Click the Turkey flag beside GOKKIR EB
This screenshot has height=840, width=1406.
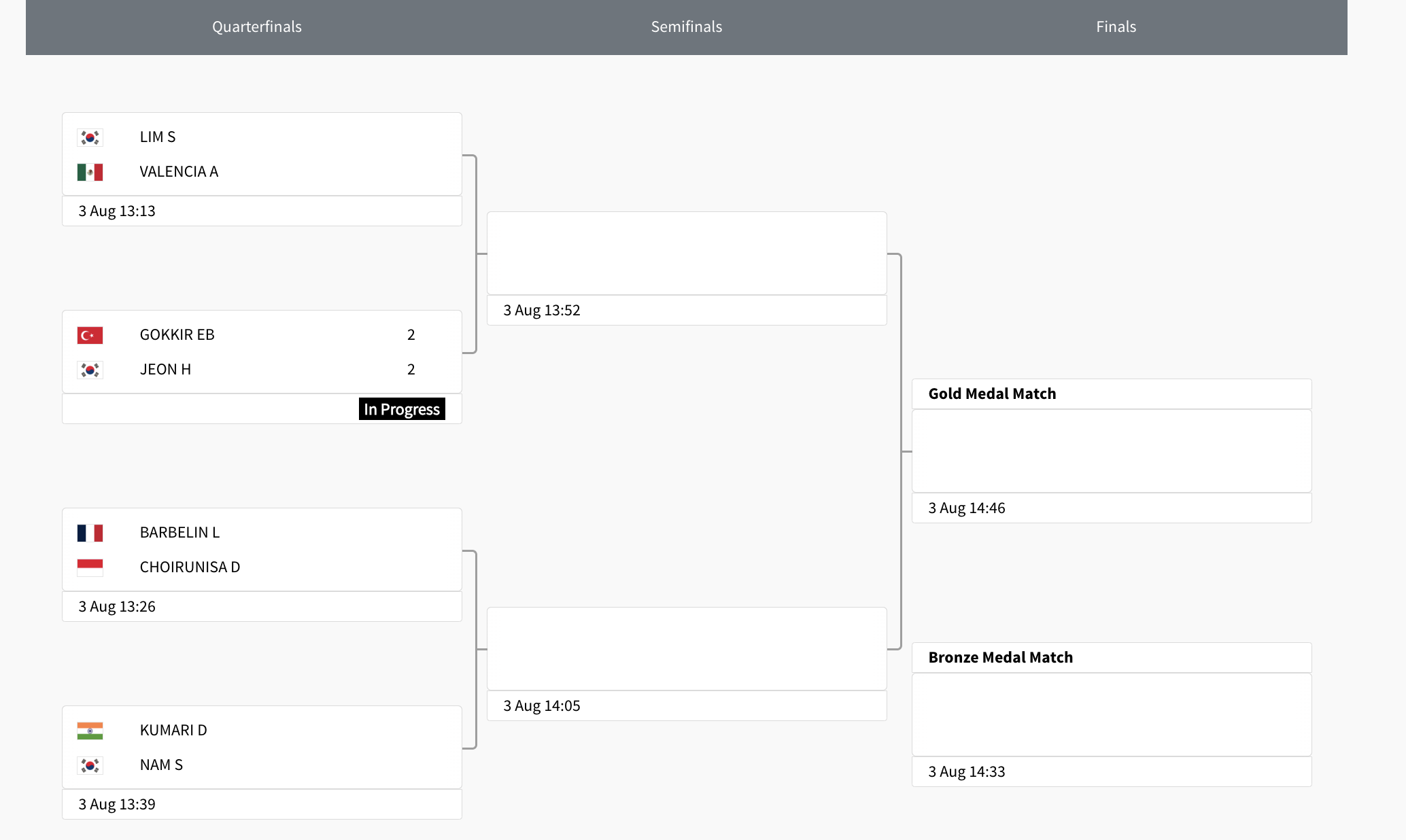click(90, 335)
